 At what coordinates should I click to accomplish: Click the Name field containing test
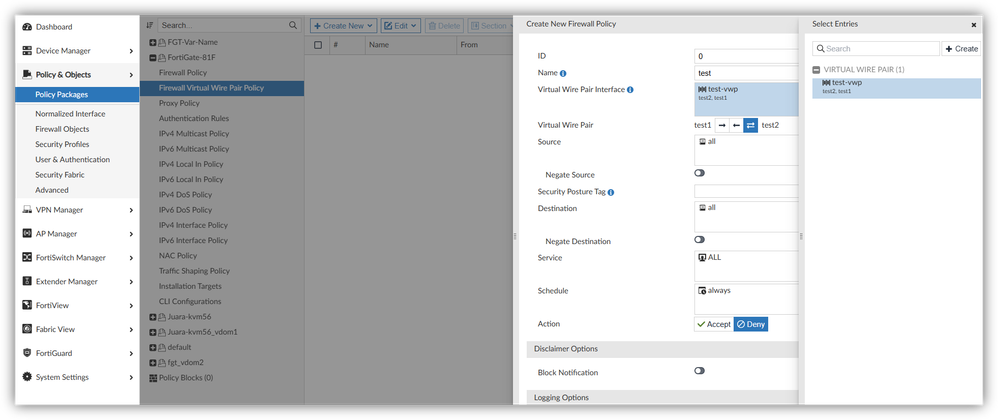pos(746,73)
